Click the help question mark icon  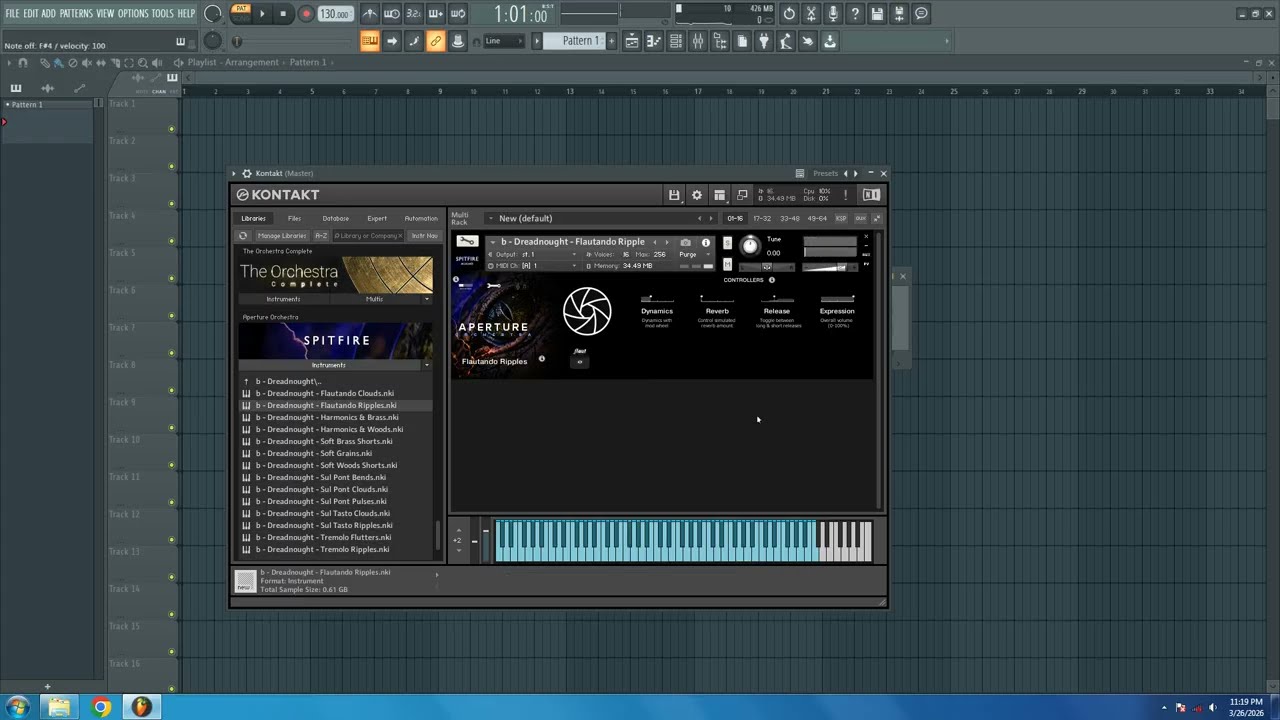coord(855,14)
